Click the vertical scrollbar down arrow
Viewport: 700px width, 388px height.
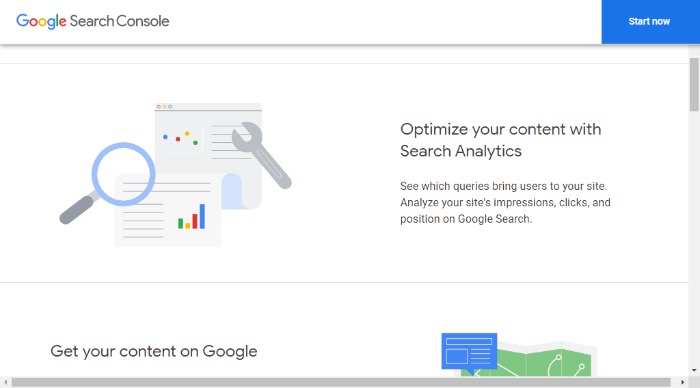point(694,370)
